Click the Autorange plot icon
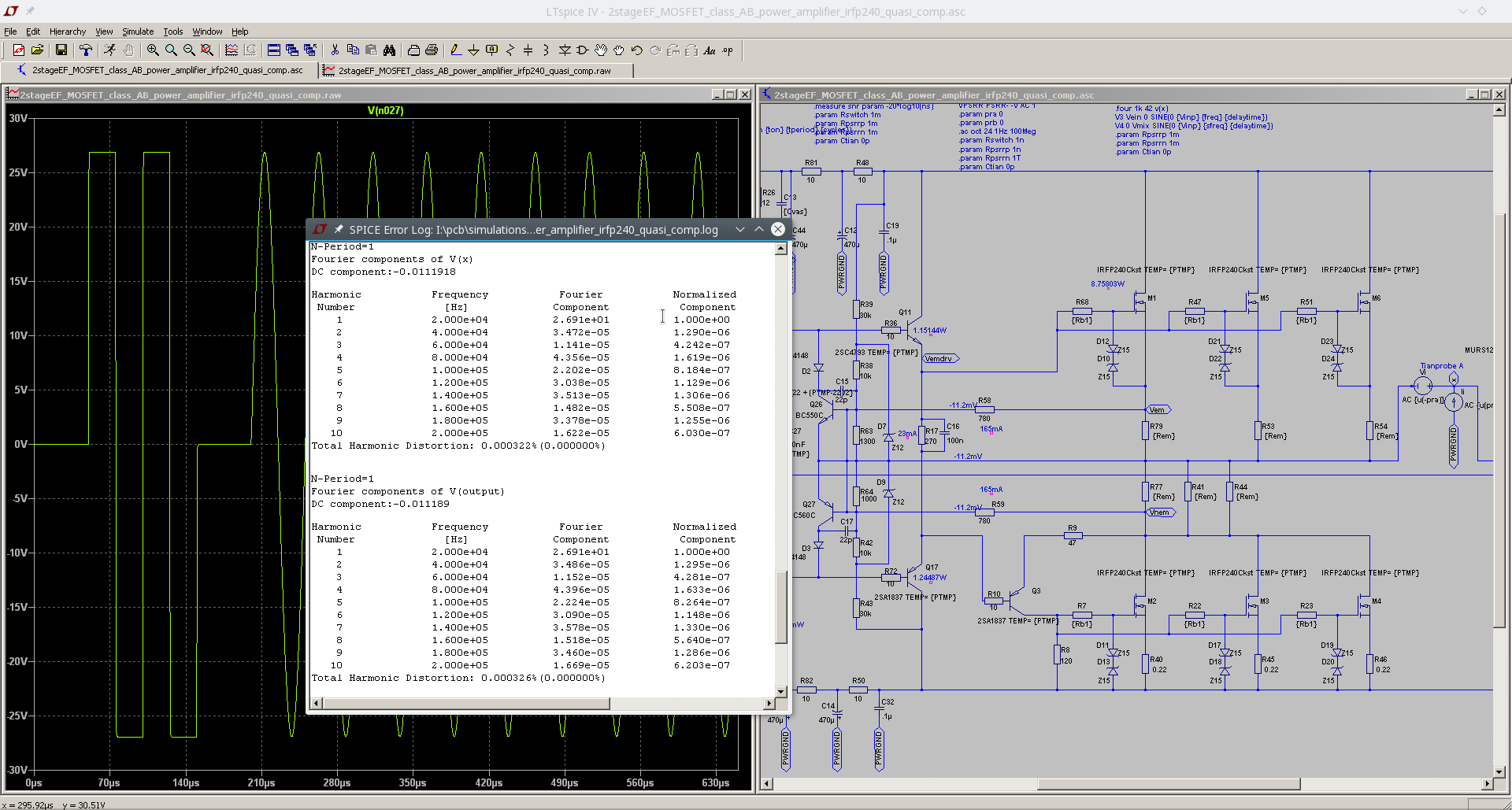The height and width of the screenshot is (810, 1512). (232, 50)
